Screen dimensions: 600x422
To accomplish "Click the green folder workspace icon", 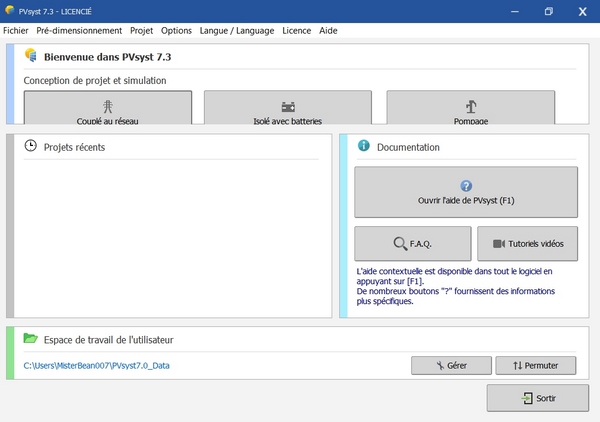I will click(31, 338).
